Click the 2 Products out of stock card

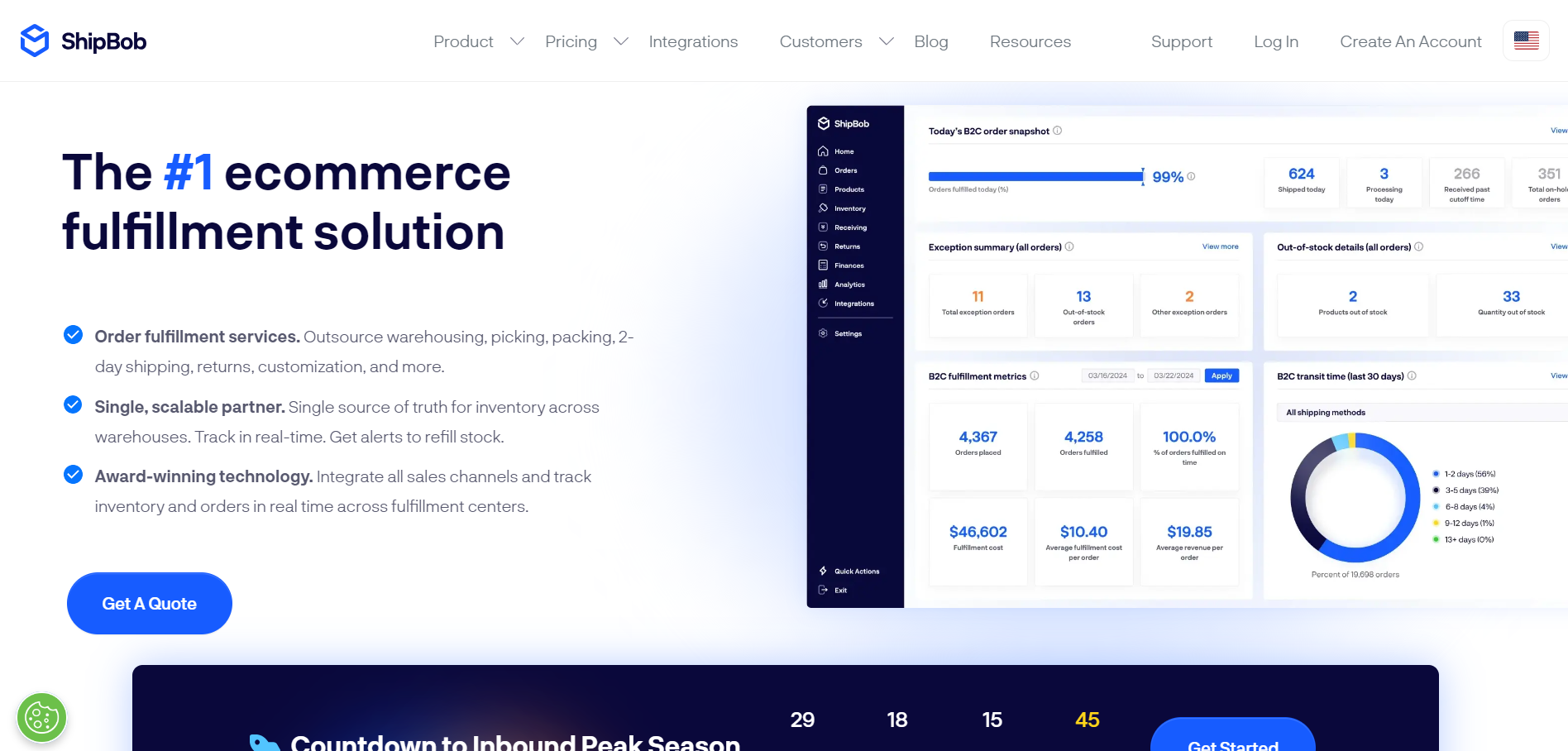[1353, 305]
